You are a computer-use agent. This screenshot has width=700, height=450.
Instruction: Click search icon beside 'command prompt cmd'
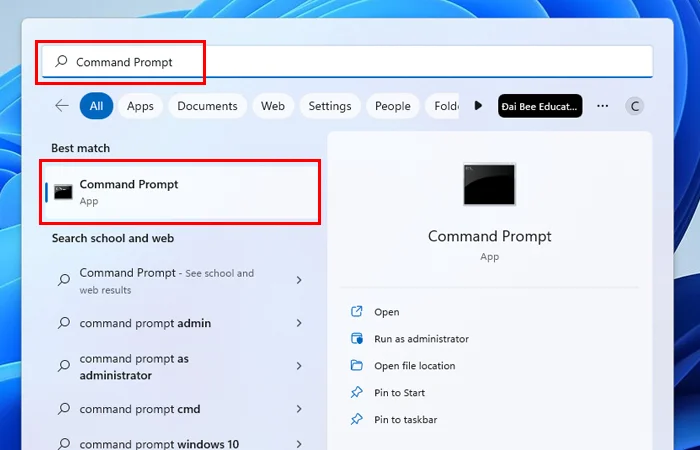point(64,408)
